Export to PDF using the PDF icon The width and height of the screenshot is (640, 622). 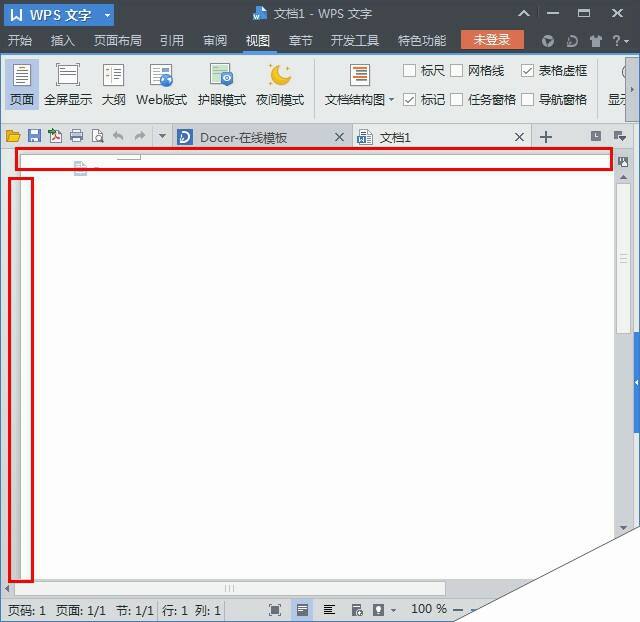point(55,136)
